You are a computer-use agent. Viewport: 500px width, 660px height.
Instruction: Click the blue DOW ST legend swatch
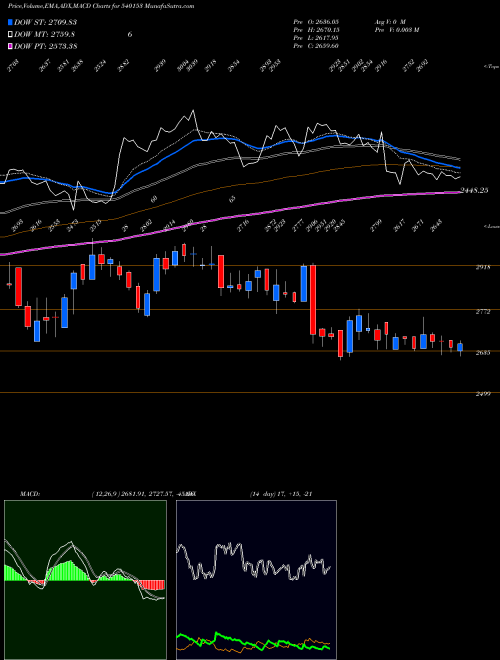tap(11, 22)
